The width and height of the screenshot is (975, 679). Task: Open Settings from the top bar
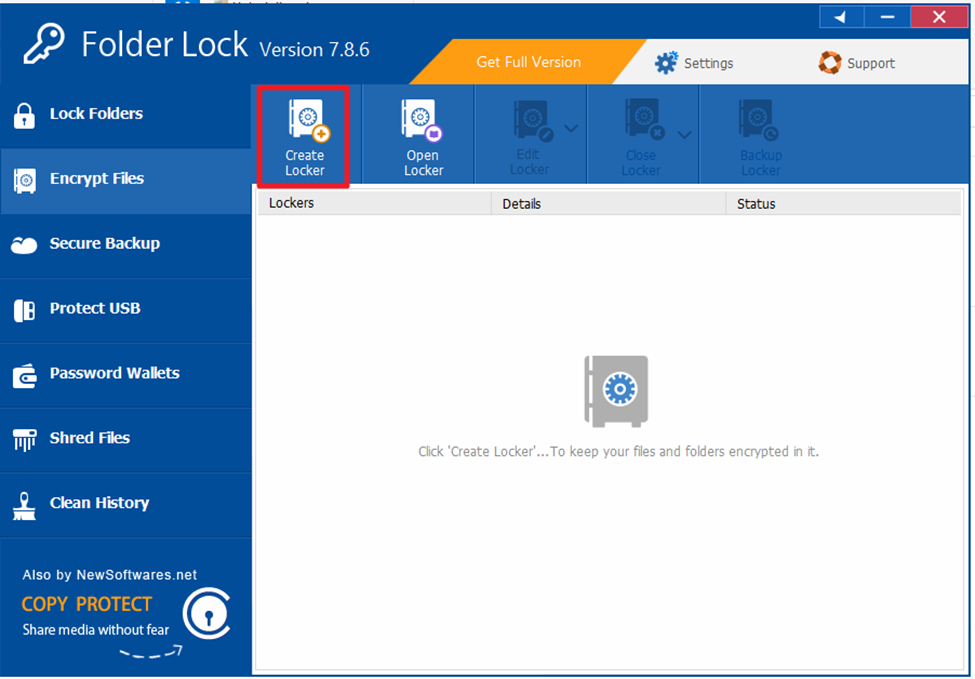pos(694,63)
